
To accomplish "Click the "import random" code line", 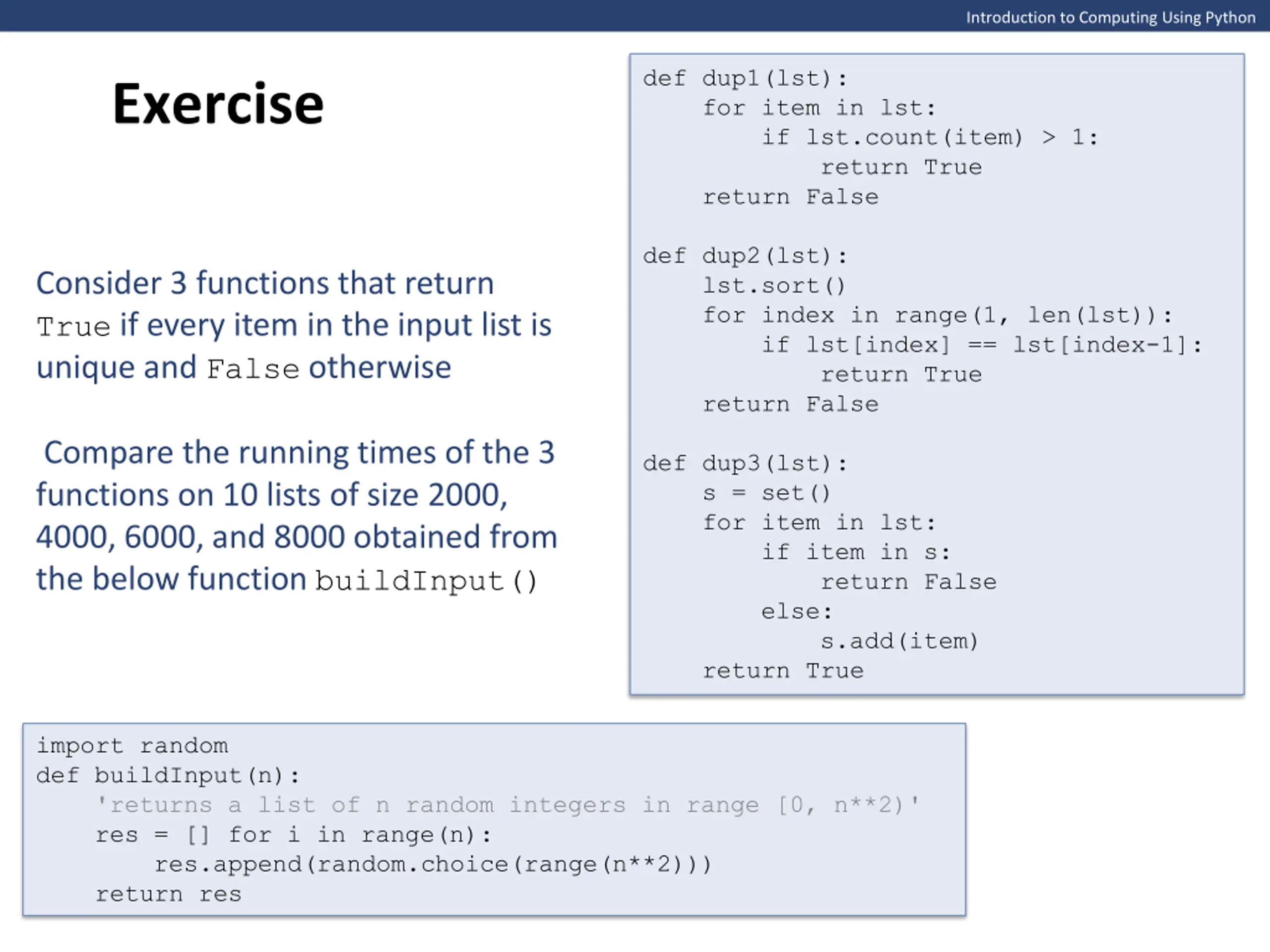I will pos(132,746).
